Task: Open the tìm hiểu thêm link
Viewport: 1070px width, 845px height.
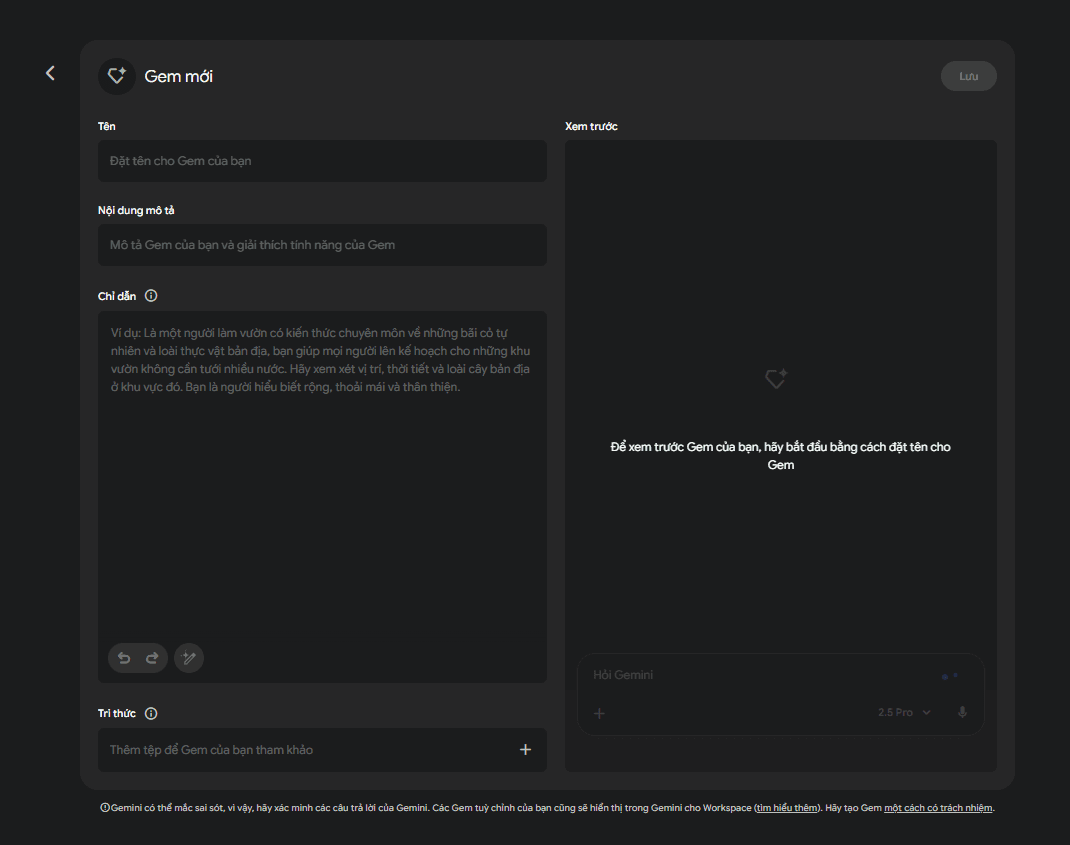Action: point(787,808)
